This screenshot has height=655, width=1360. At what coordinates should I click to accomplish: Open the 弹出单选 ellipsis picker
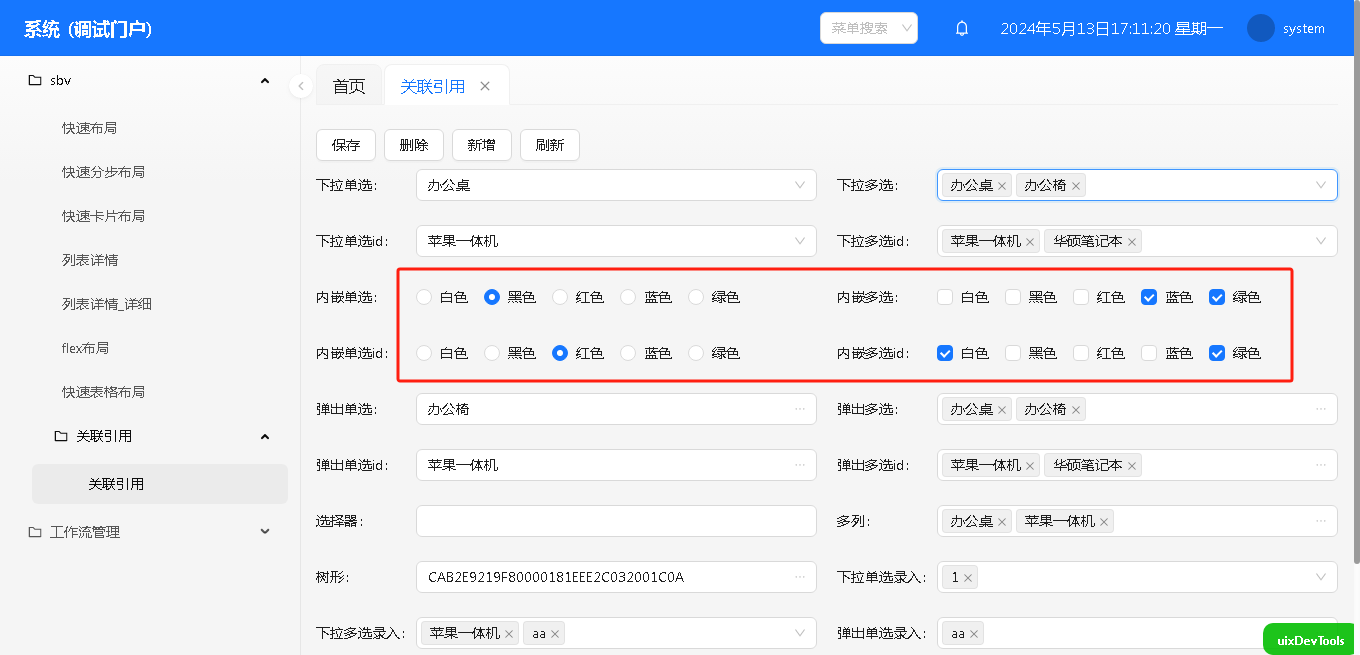tap(800, 409)
